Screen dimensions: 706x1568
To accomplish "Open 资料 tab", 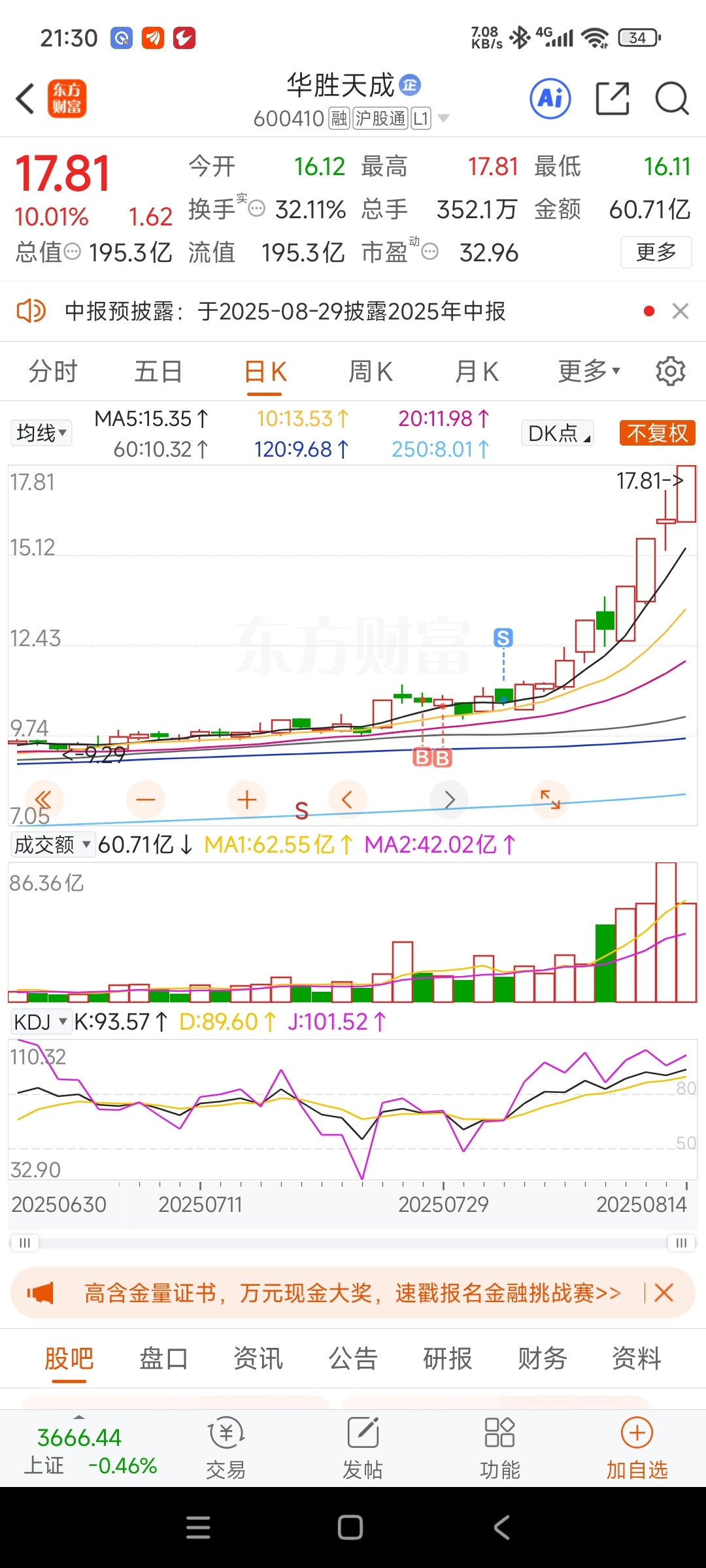I will (637, 1359).
